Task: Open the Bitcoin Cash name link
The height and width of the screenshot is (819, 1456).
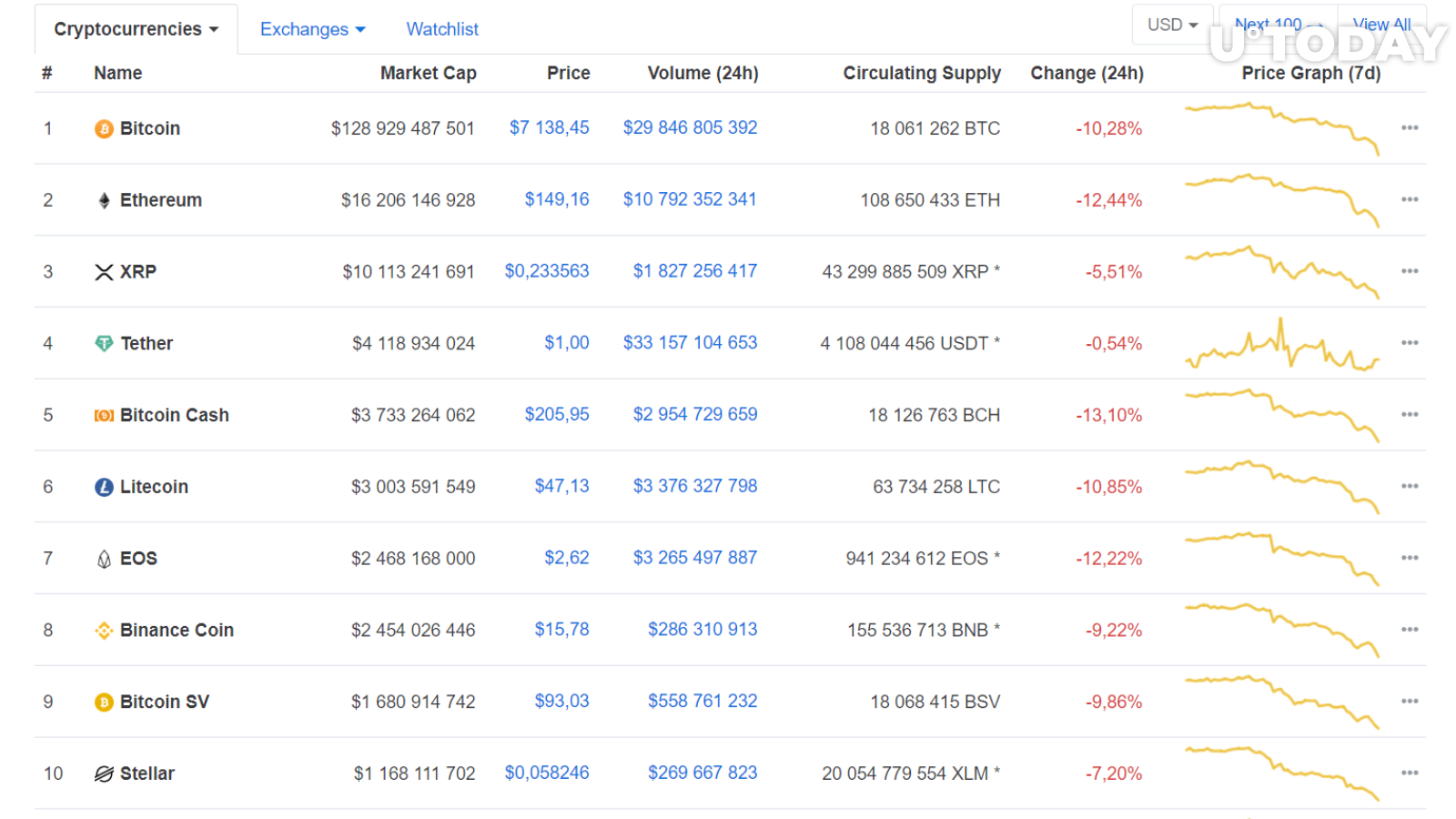Action: point(175,415)
